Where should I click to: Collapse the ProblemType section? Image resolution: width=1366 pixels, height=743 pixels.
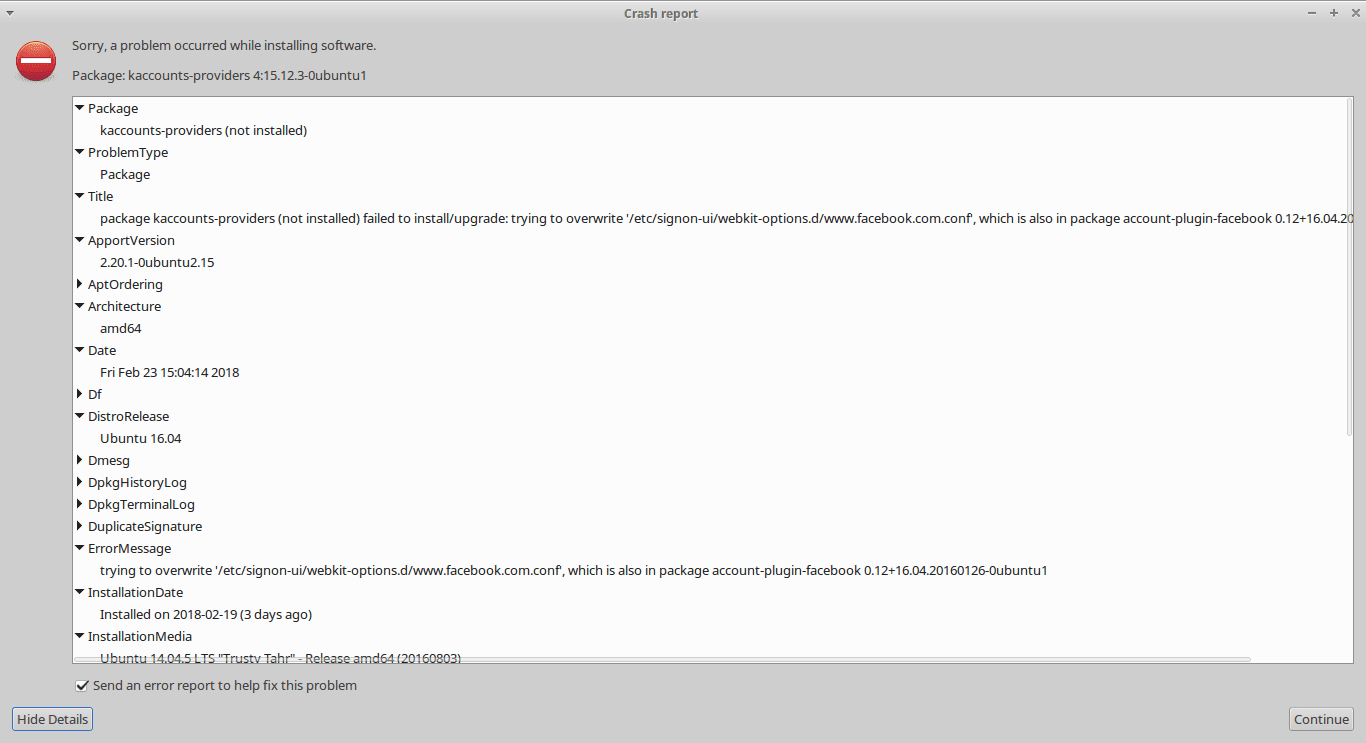(x=80, y=152)
